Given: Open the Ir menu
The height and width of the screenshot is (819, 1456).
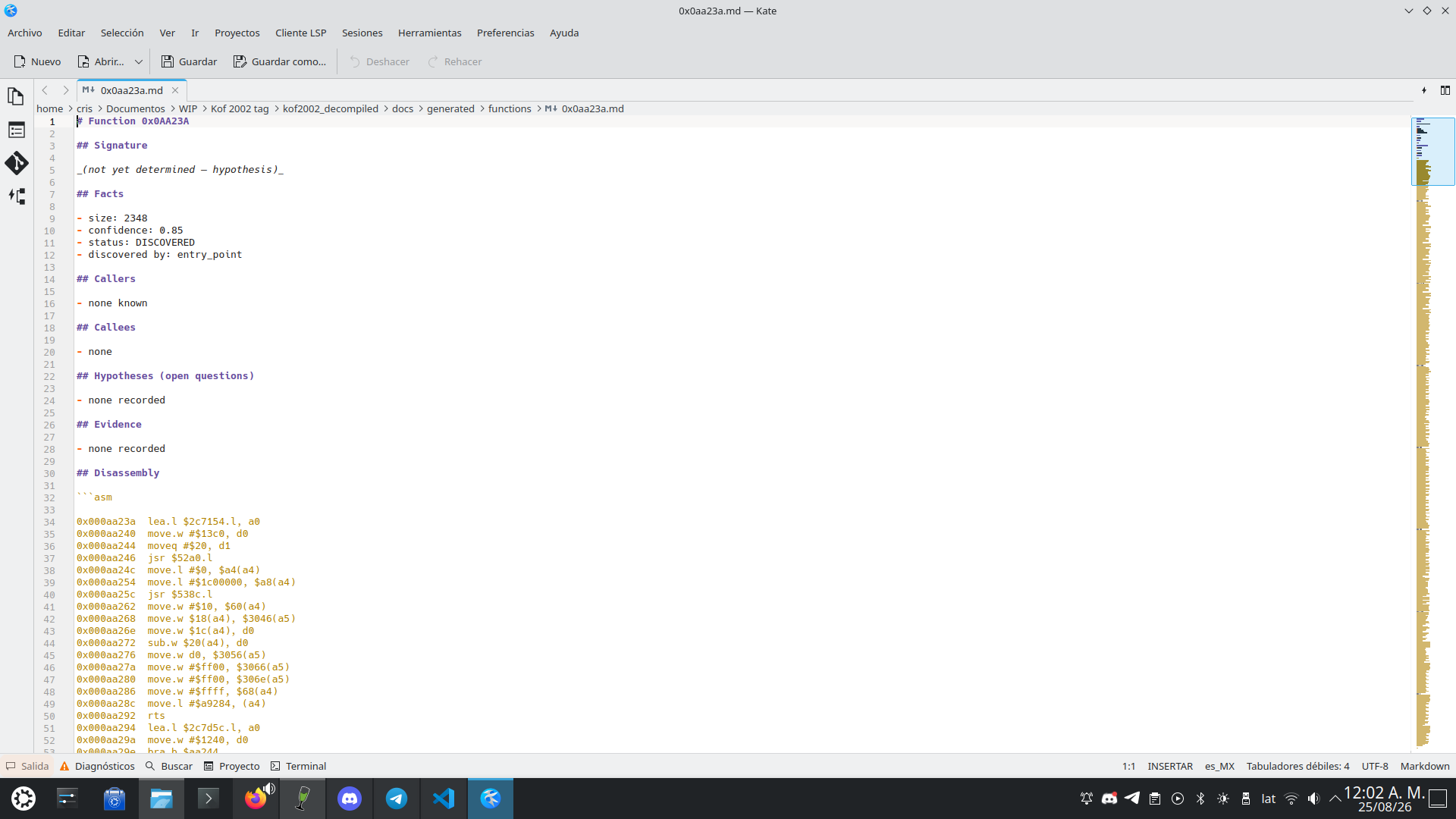Looking at the screenshot, I should coord(195,33).
